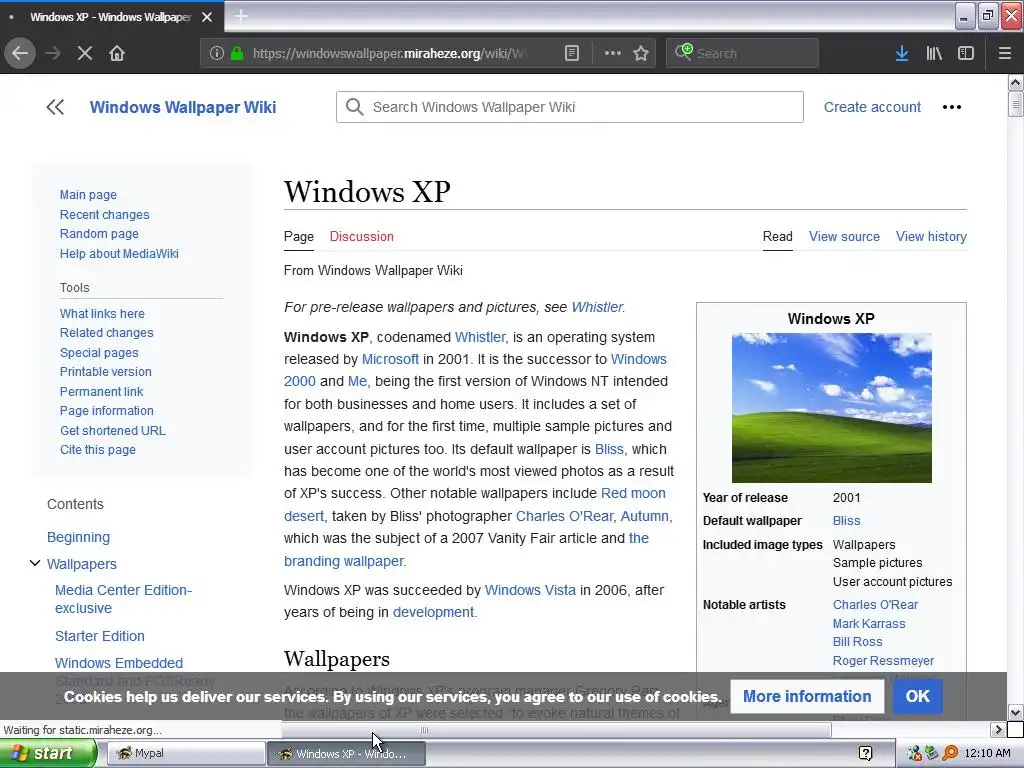Image resolution: width=1024 pixels, height=768 pixels.
Task: Click What links here tool link
Action: (103, 313)
